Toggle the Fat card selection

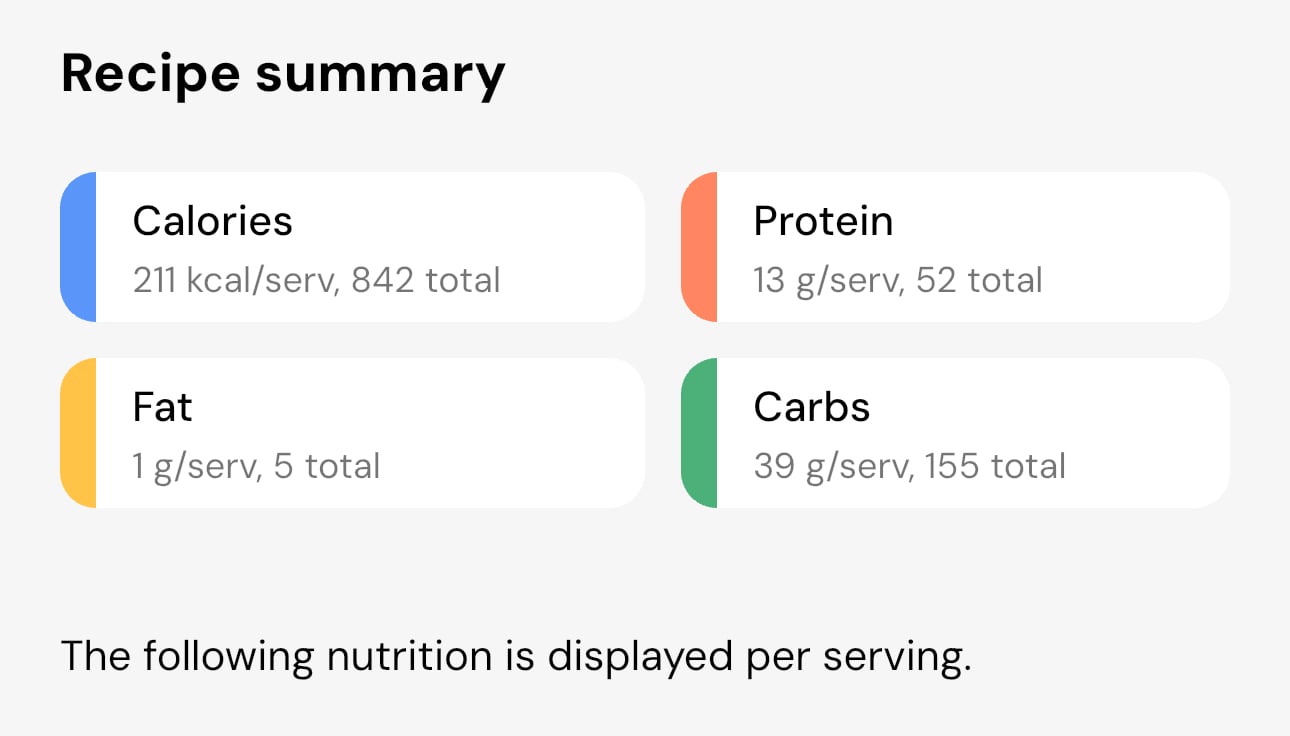[x=370, y=432]
